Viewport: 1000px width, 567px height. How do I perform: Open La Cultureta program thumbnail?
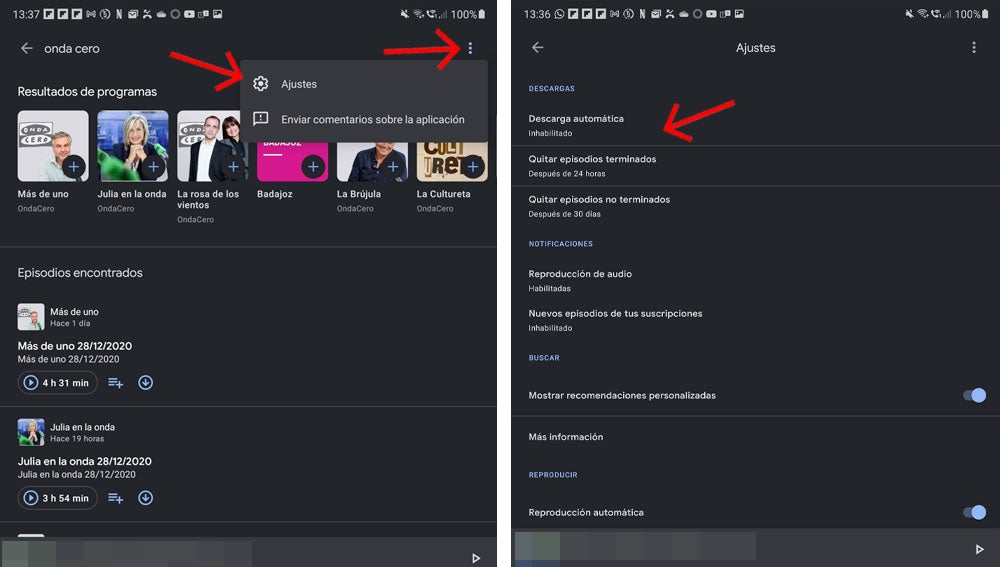pyautogui.click(x=452, y=162)
